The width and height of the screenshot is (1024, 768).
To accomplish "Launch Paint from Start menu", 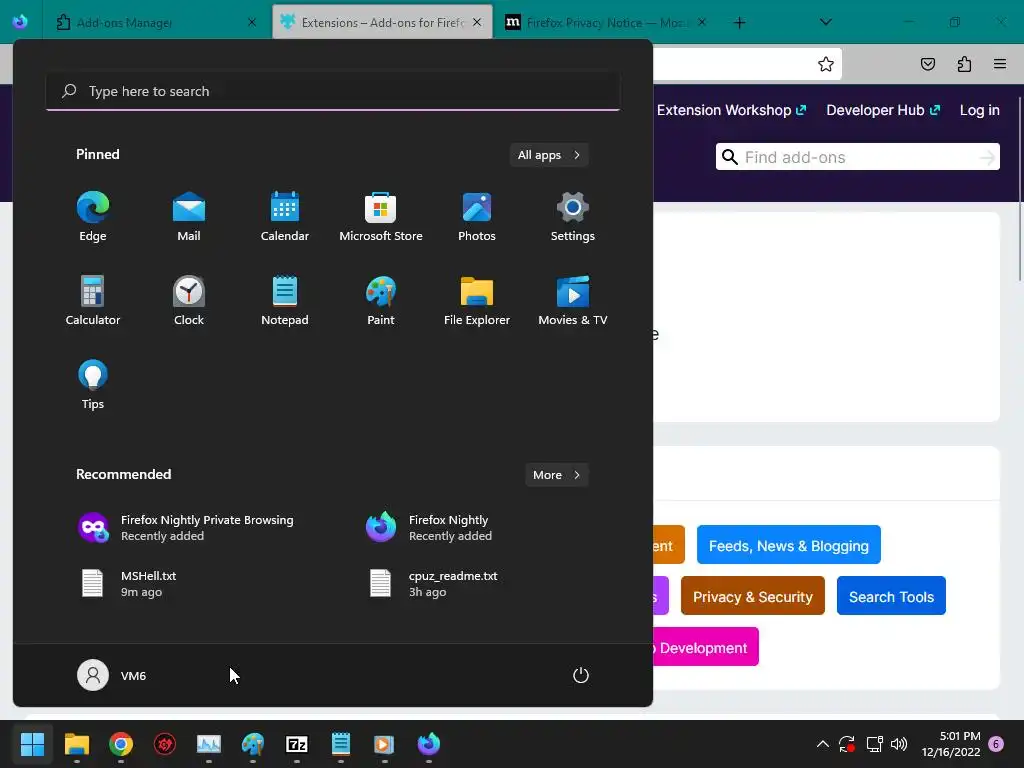I will pos(381,301).
